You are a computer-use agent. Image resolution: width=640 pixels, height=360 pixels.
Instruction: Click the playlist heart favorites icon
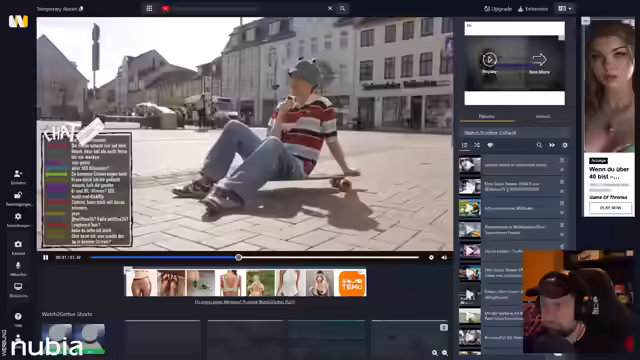click(490, 145)
